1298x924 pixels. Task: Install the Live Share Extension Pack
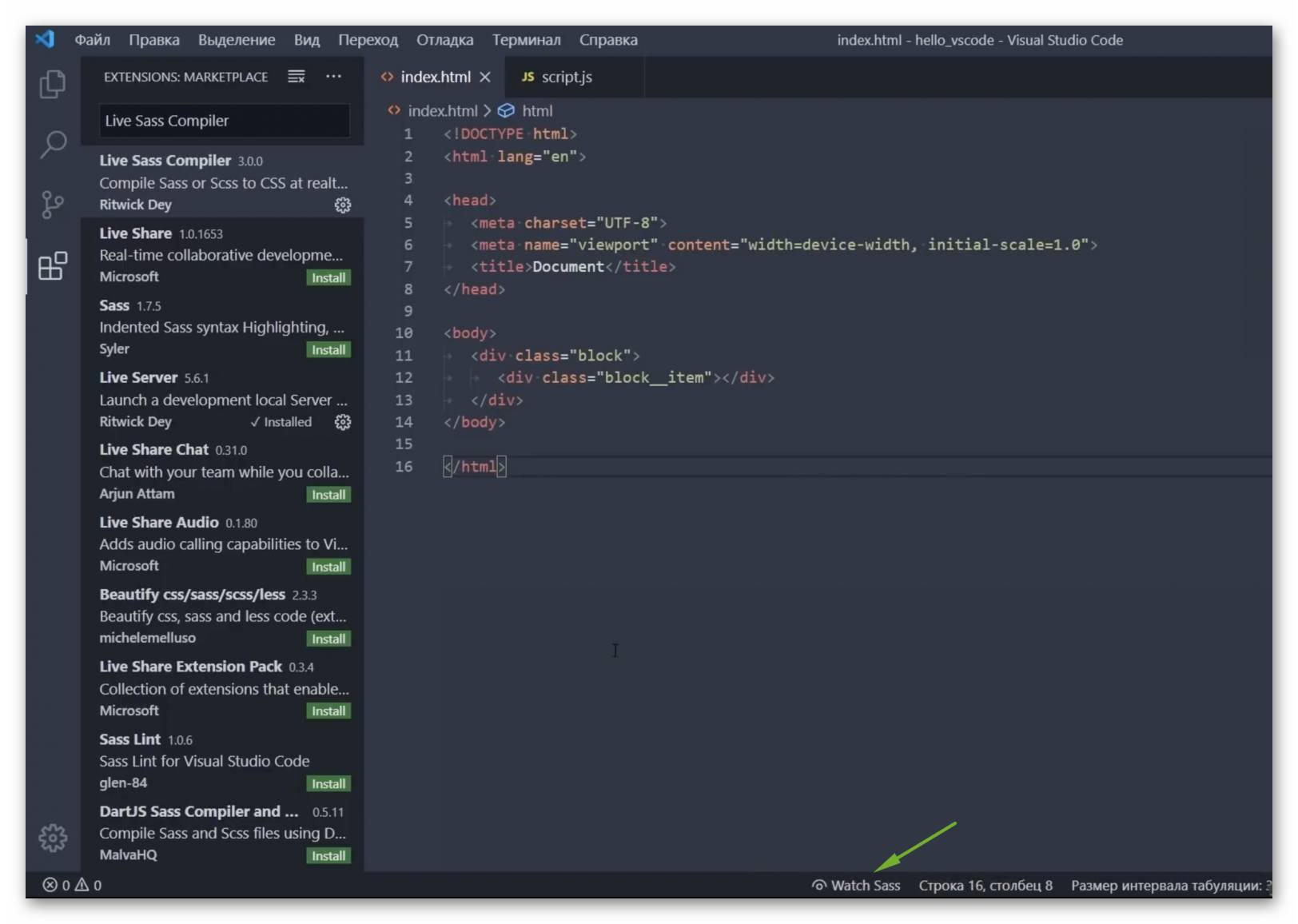(328, 711)
